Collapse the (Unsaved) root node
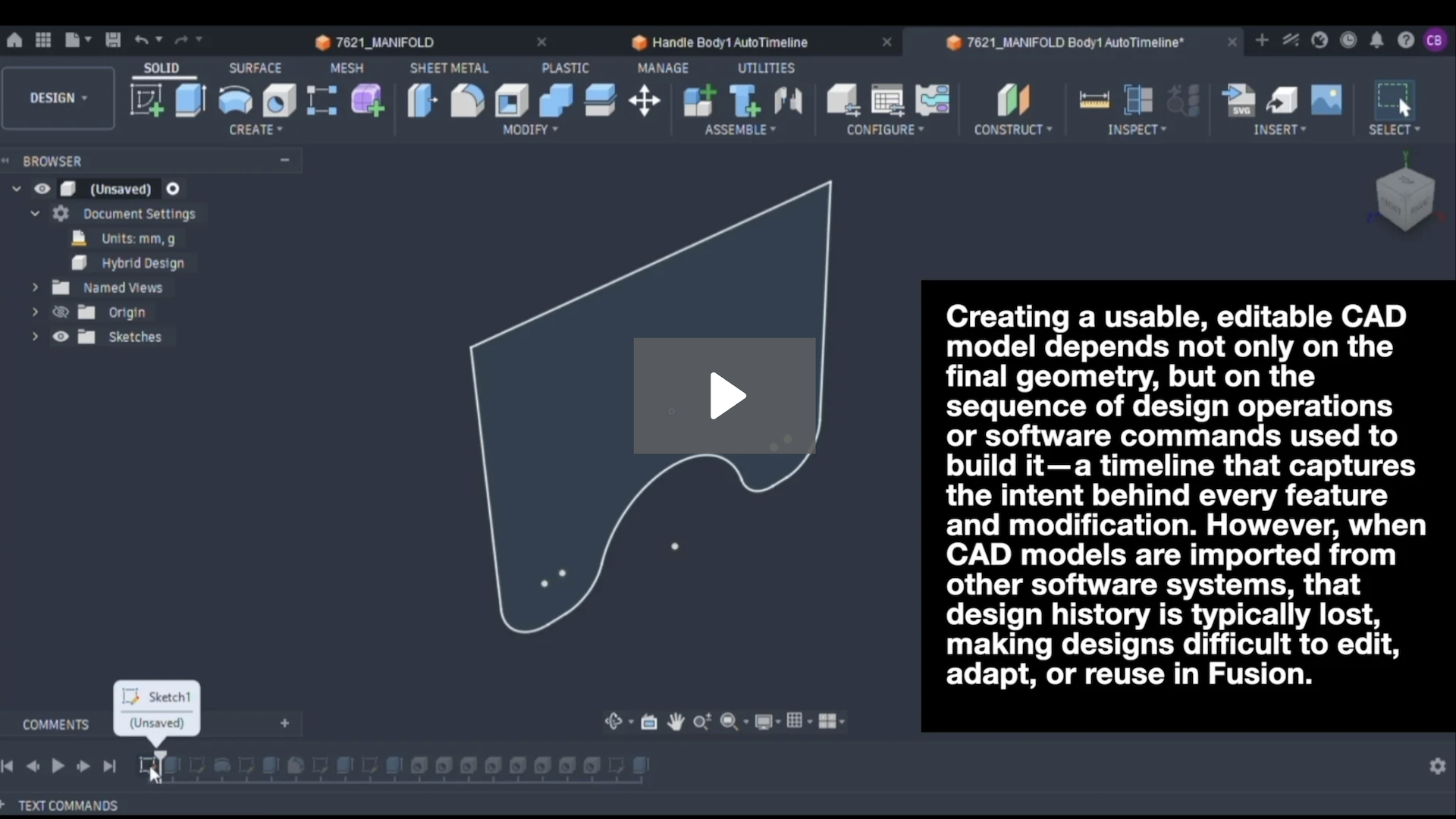 click(x=17, y=189)
